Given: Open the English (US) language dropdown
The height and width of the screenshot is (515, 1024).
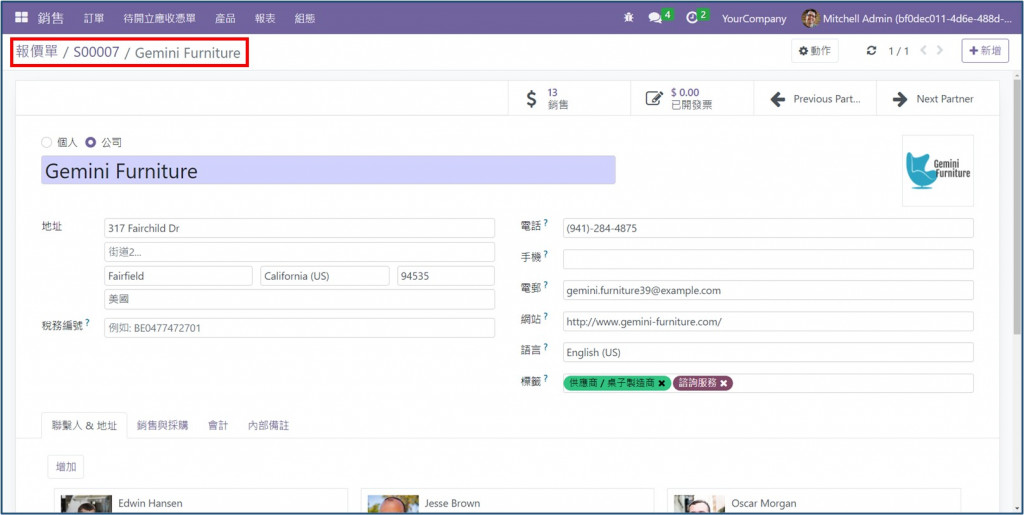Looking at the screenshot, I should pos(768,352).
